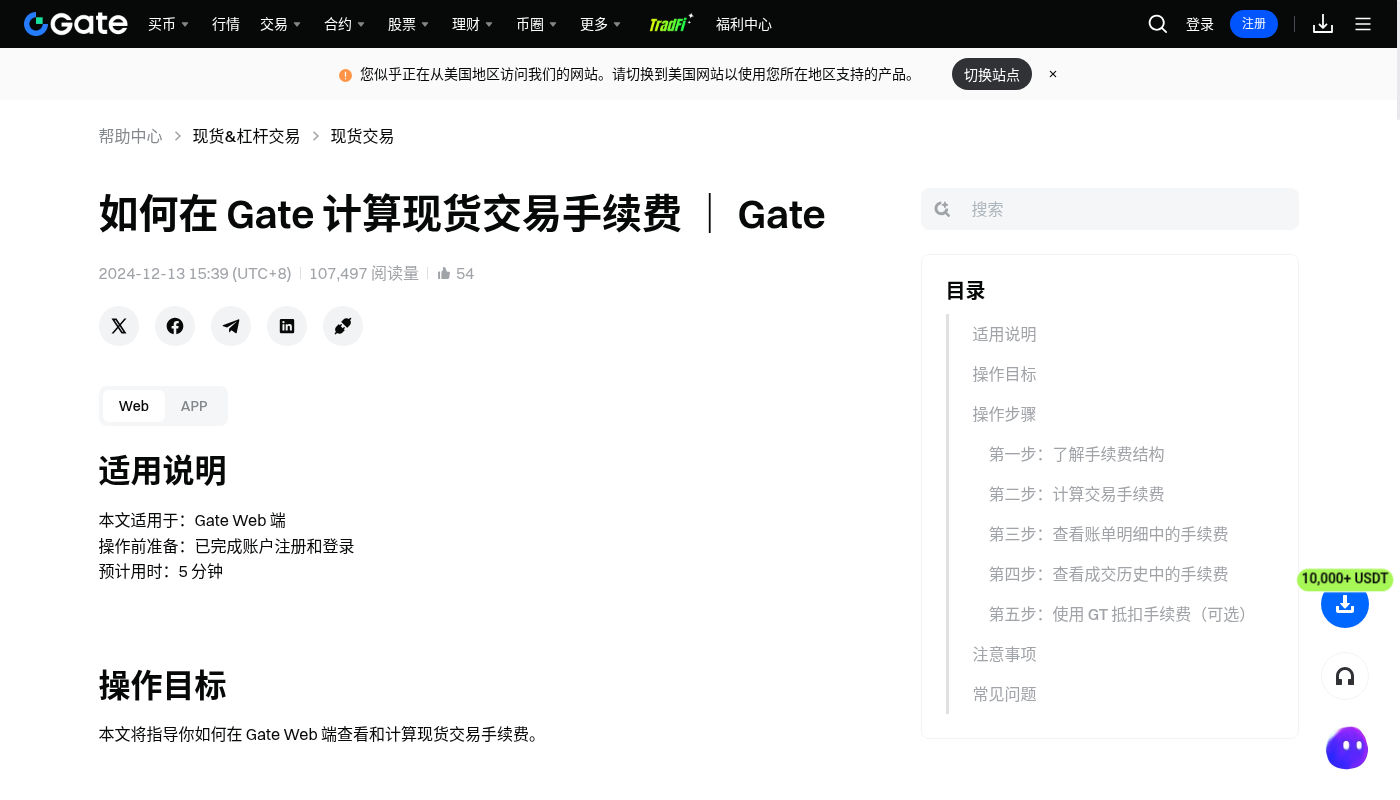
Task: Jump to 操作目标 in table of contents
Action: 1004,374
